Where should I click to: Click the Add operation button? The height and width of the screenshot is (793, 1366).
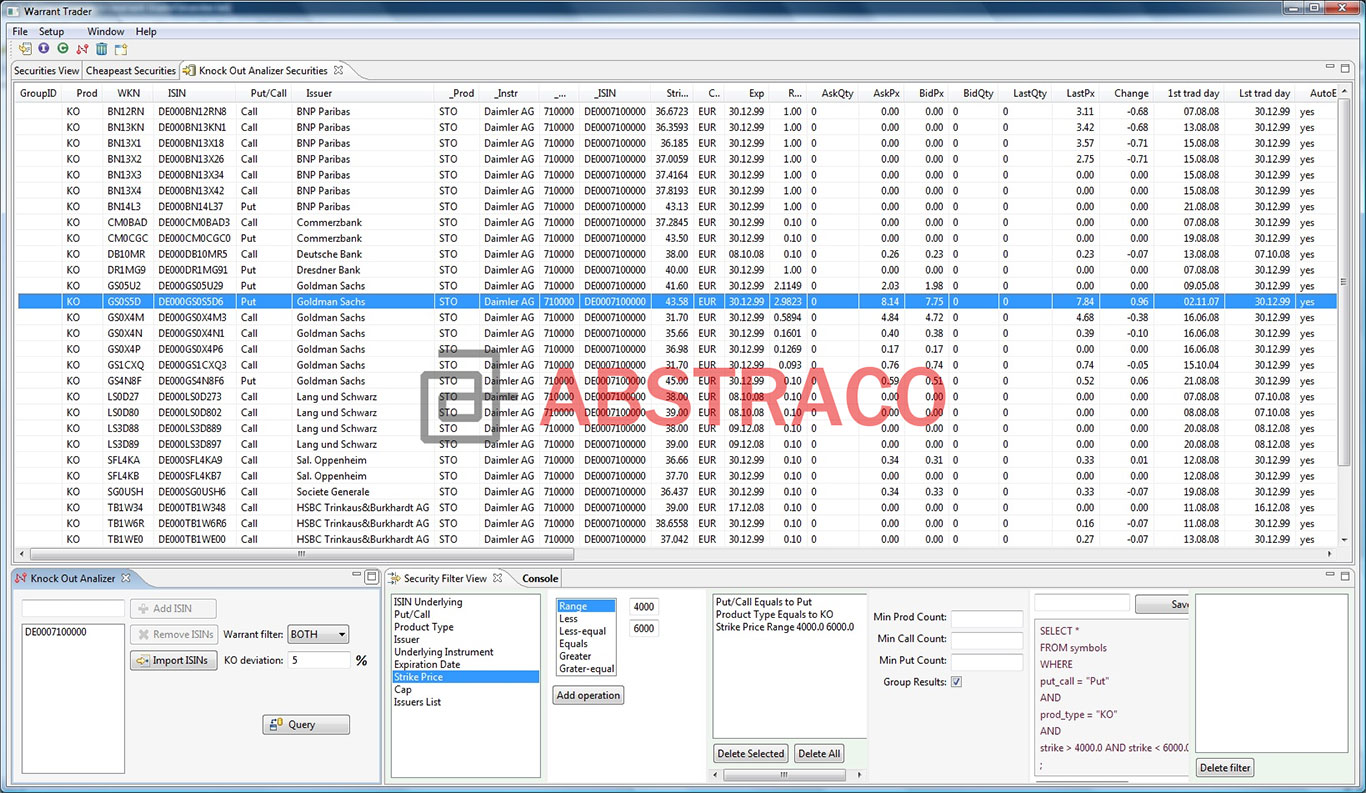[588, 694]
